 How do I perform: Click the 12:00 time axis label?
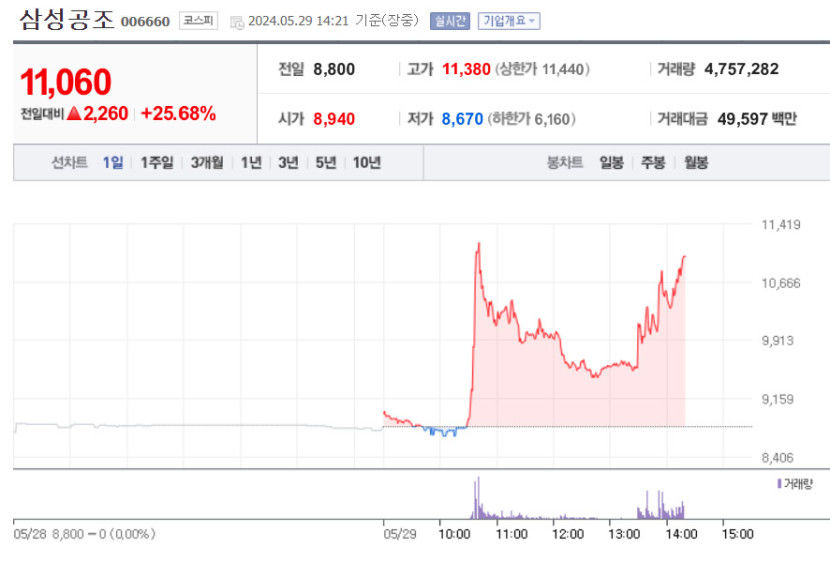coord(567,534)
